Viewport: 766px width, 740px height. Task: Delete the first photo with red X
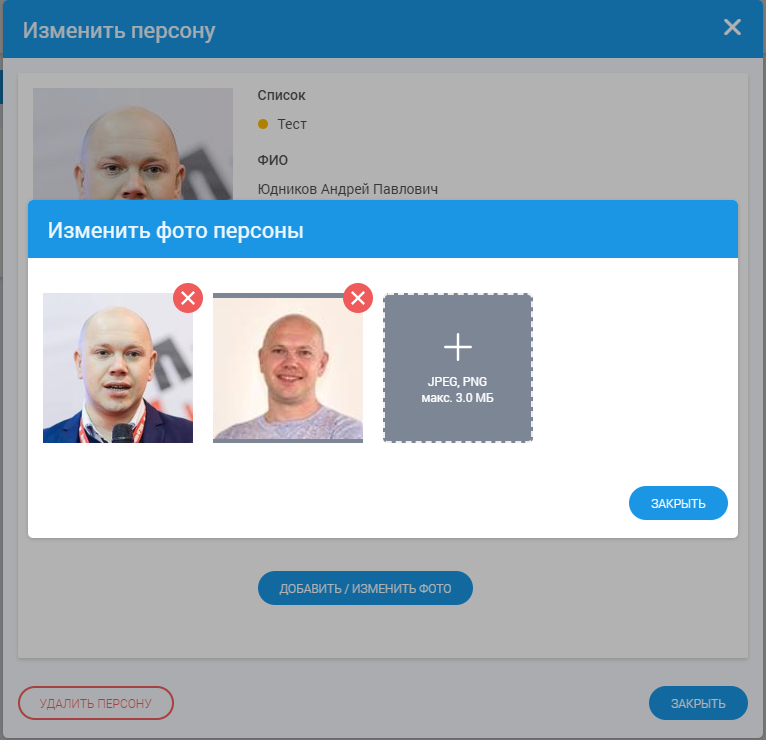188,298
